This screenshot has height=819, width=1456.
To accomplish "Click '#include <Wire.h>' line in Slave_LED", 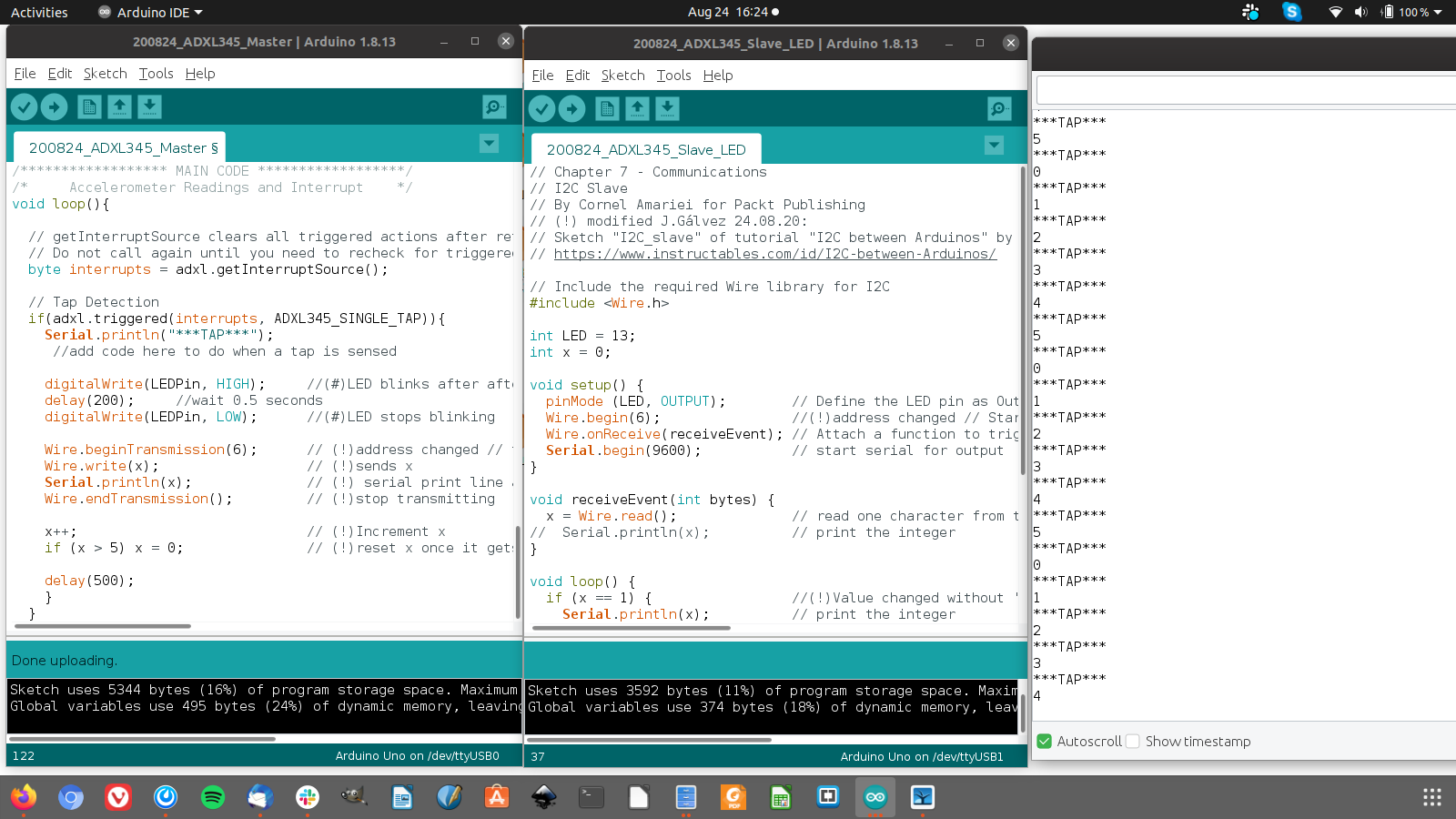I will pos(599,303).
